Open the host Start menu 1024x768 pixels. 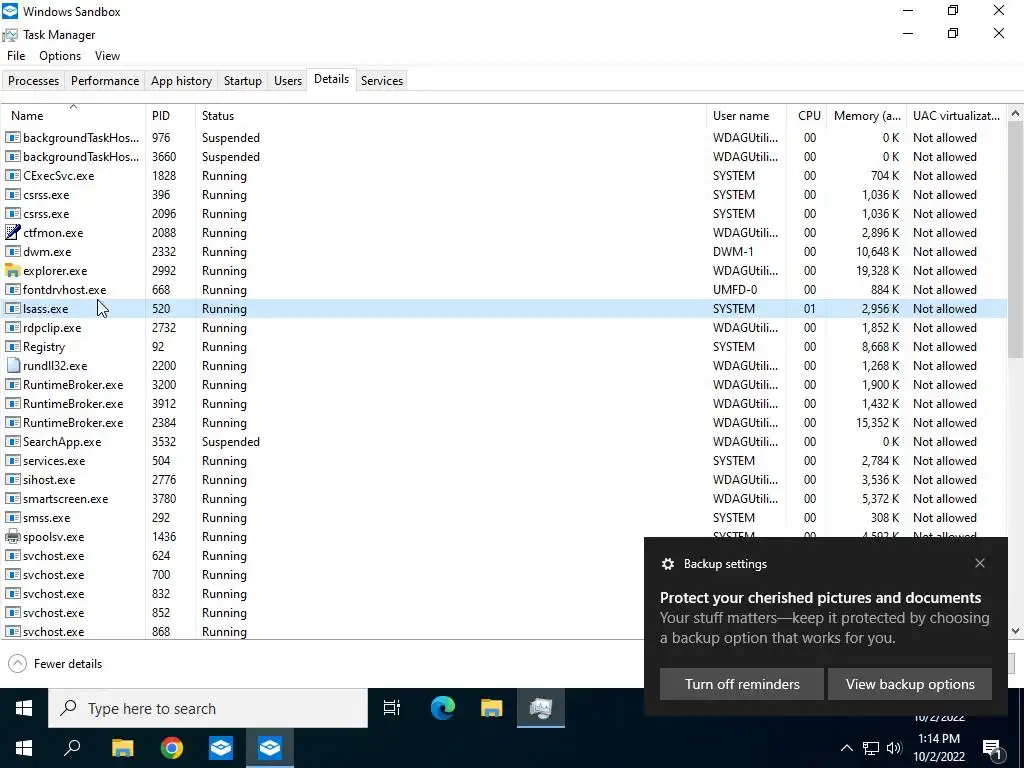click(24, 748)
